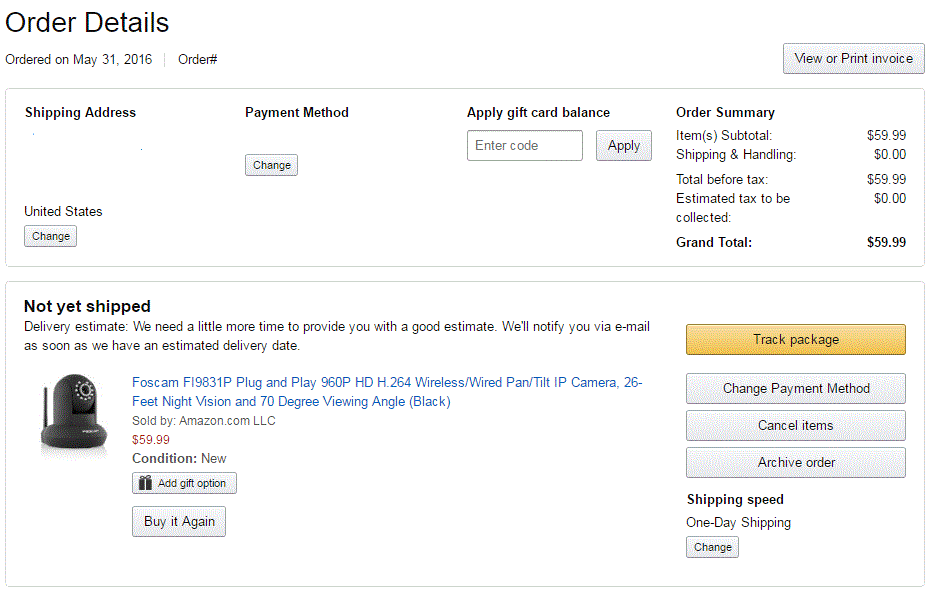Open the Foscam FI9831P camera product link

[387, 392]
